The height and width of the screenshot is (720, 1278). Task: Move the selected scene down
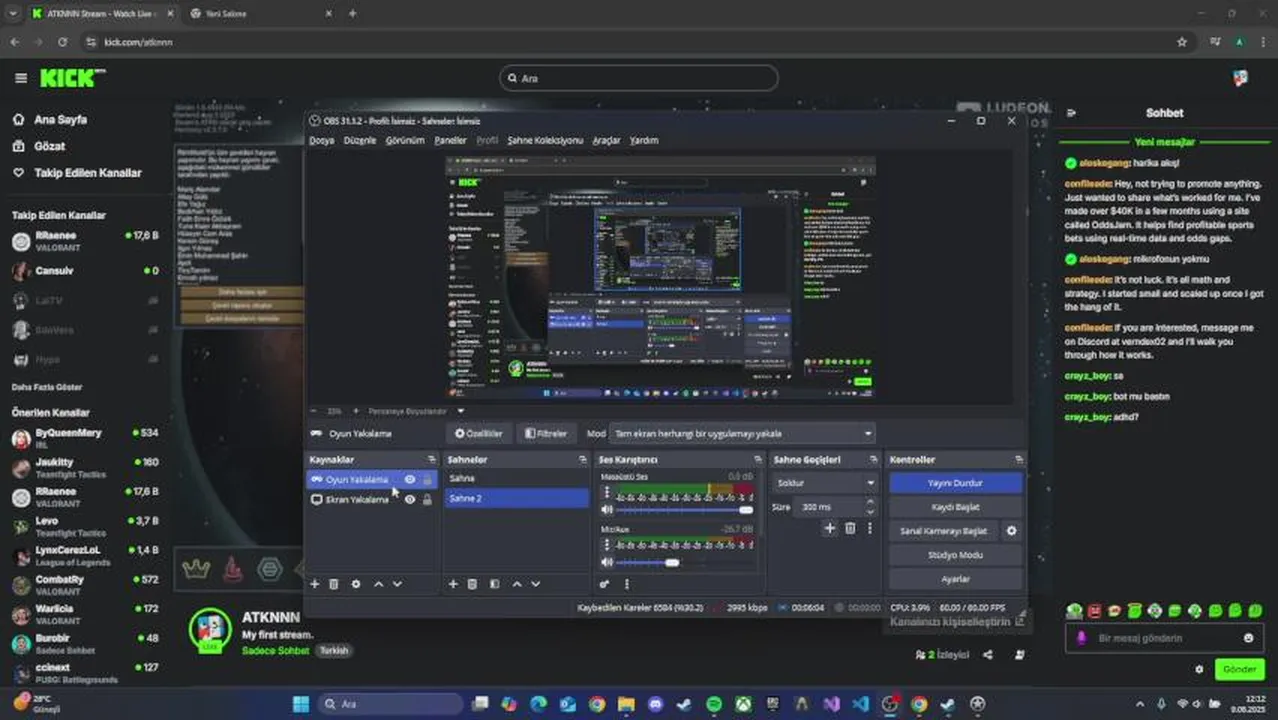[x=536, y=584]
